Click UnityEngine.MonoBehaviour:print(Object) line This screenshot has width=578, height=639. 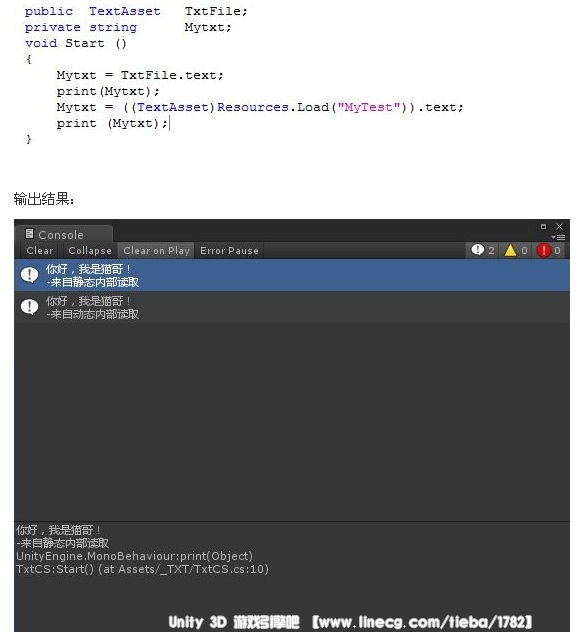(x=135, y=556)
